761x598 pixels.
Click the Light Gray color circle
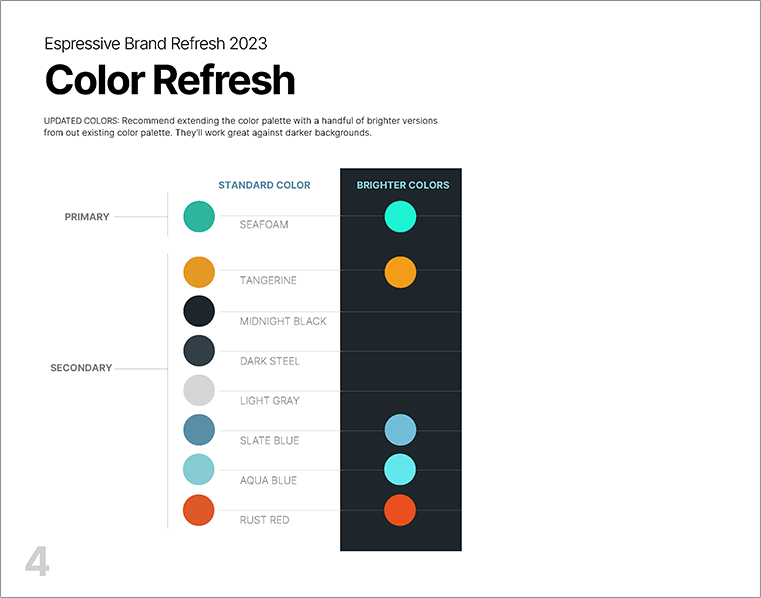point(199,390)
